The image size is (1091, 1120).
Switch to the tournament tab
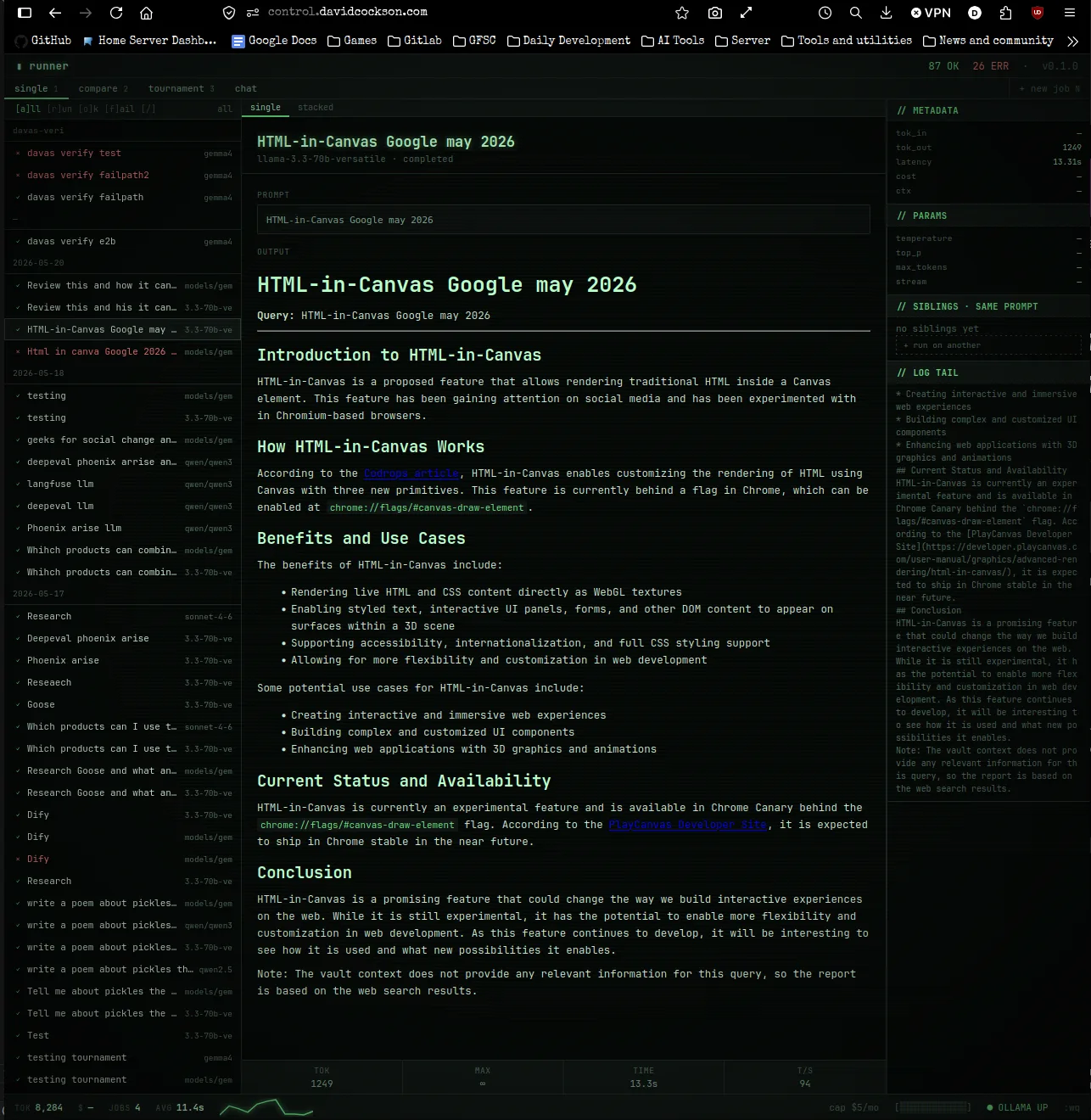pos(181,88)
